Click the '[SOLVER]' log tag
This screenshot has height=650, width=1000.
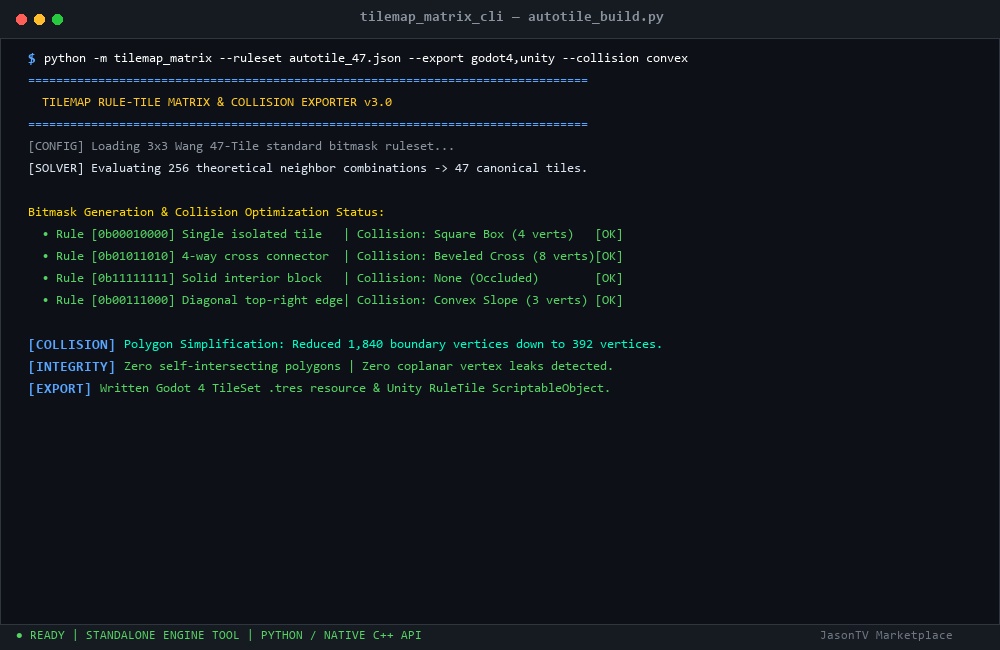coord(55,168)
